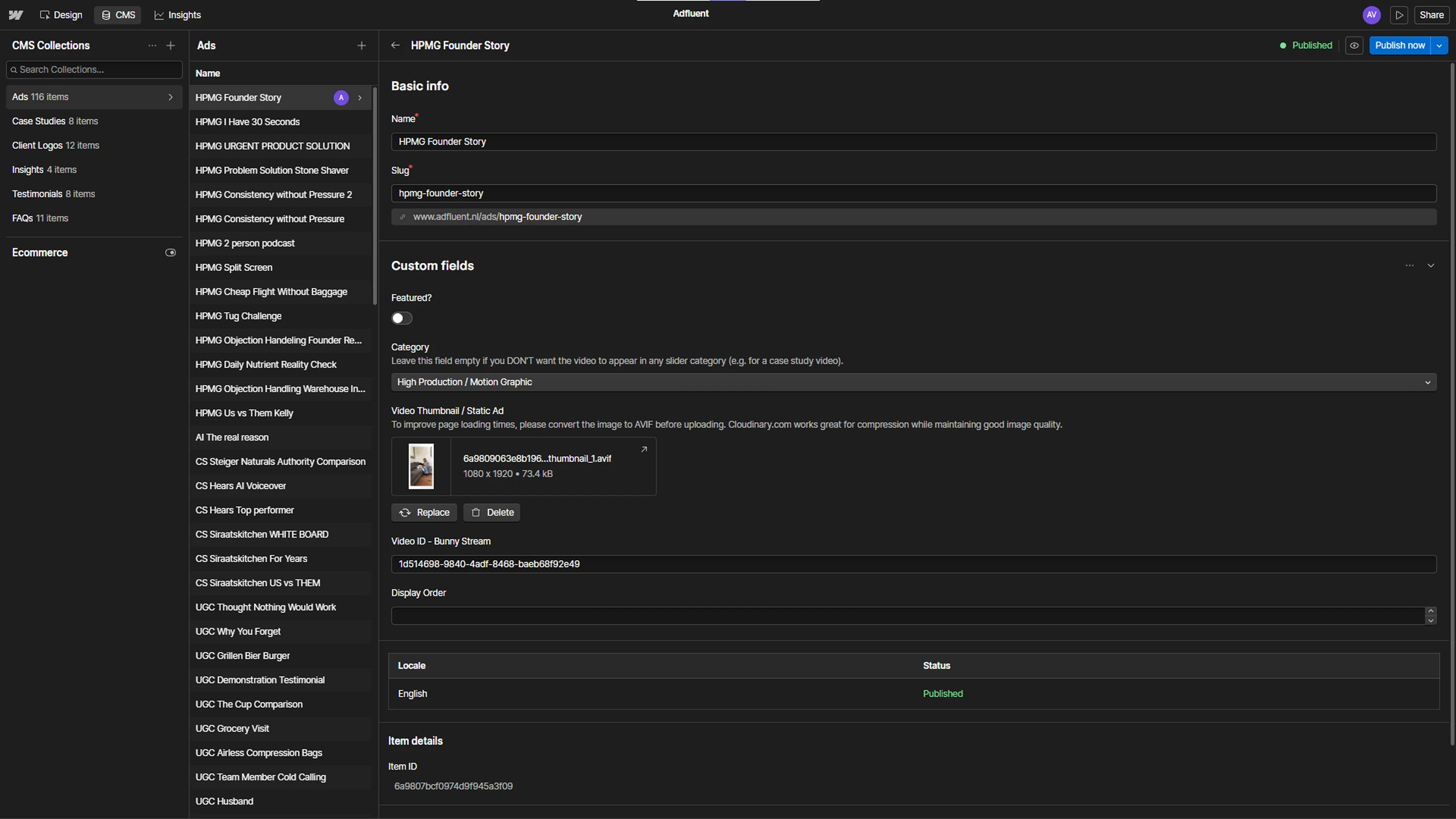
Task: Preview item with the eye icon
Action: coord(1354,45)
